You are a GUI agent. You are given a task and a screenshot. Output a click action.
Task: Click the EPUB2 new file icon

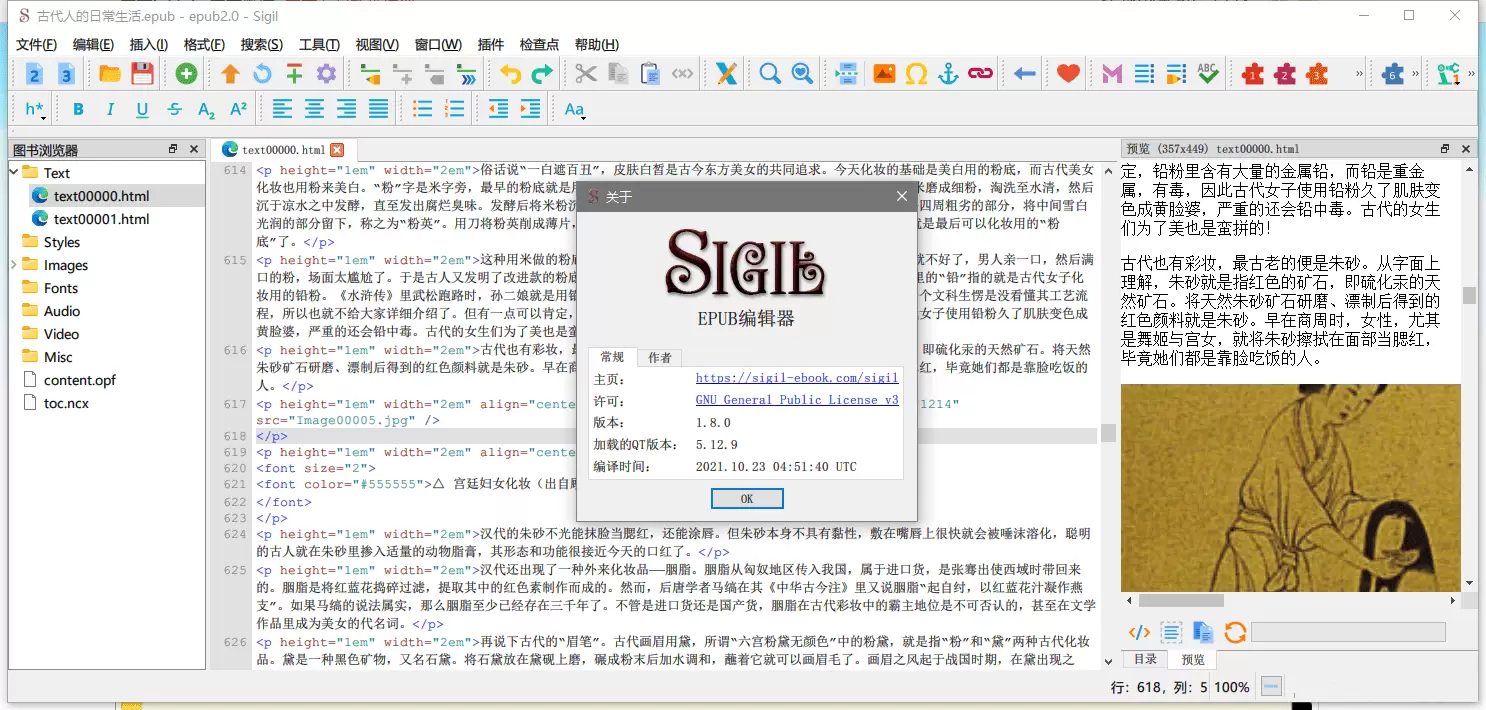coord(35,73)
